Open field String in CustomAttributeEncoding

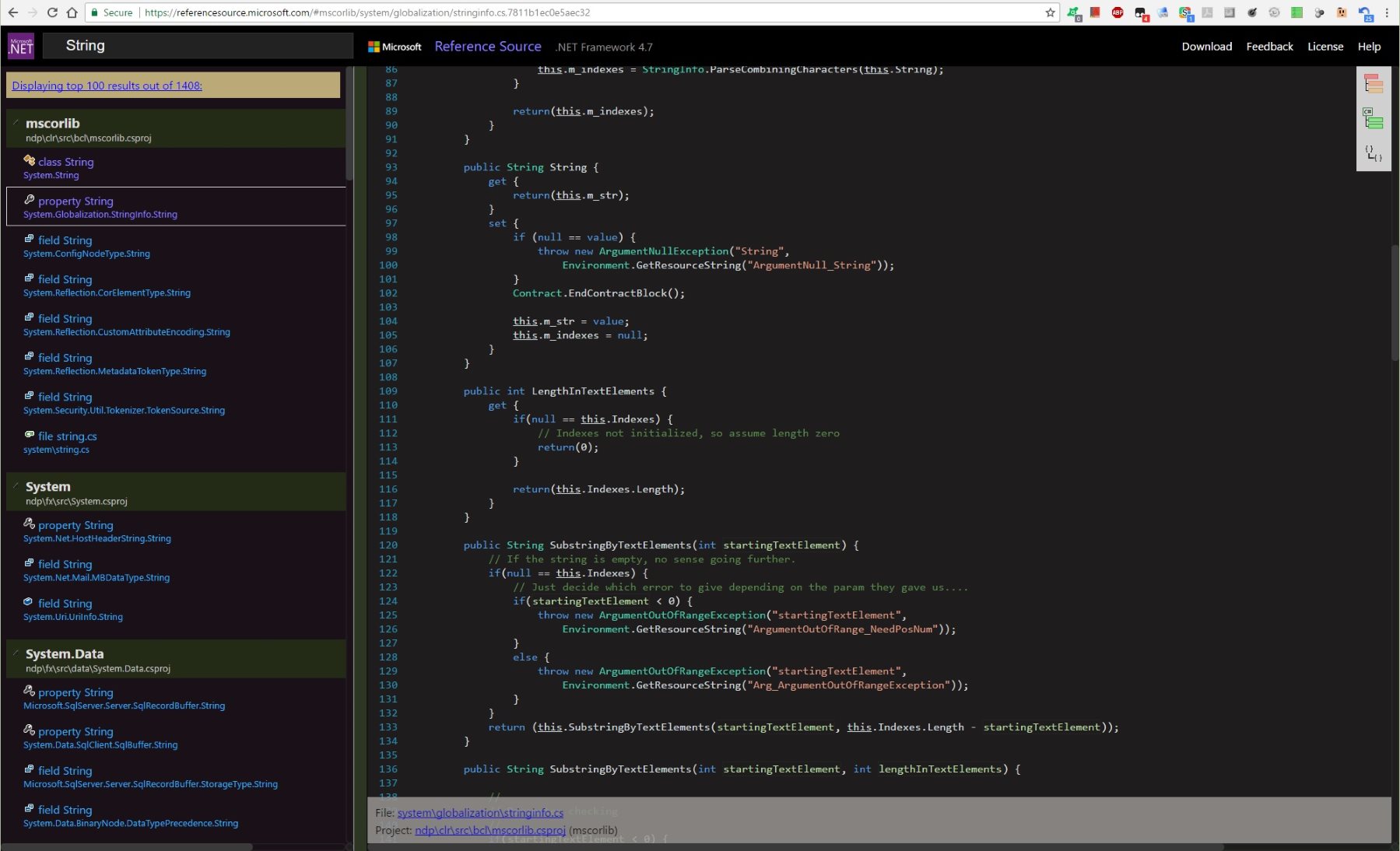pyautogui.click(x=176, y=324)
